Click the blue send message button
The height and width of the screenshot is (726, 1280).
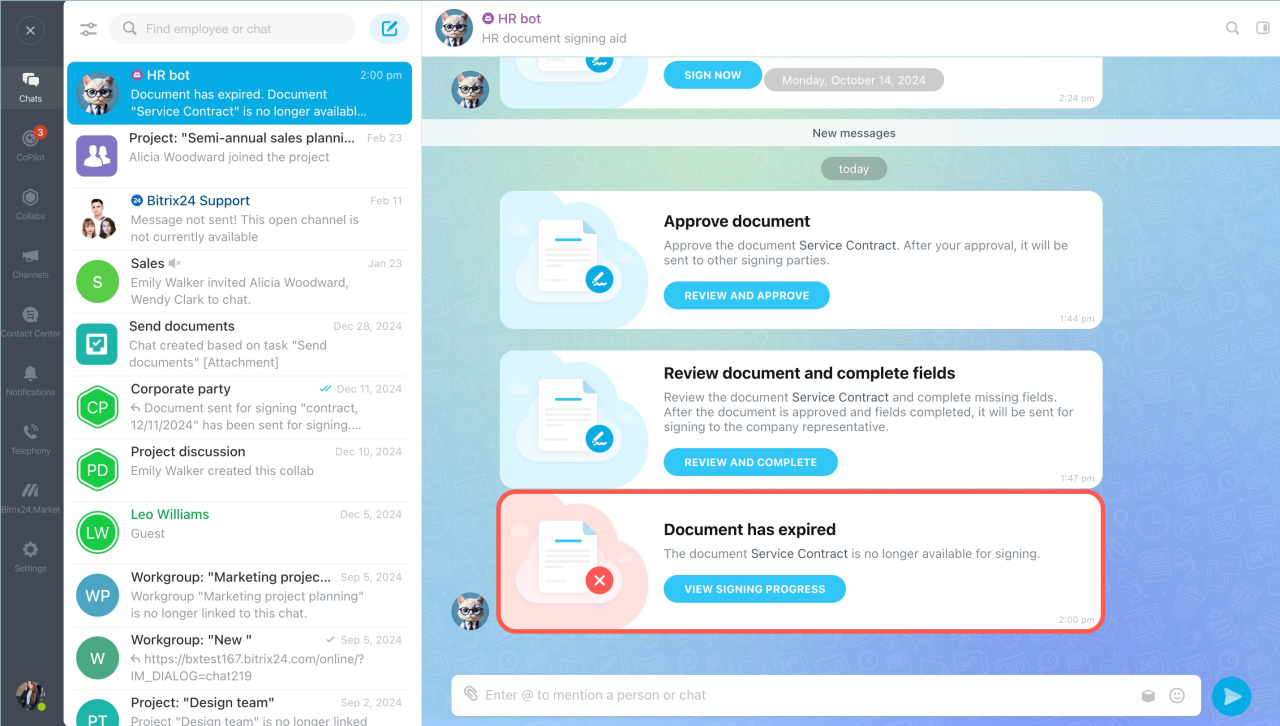click(x=1231, y=696)
